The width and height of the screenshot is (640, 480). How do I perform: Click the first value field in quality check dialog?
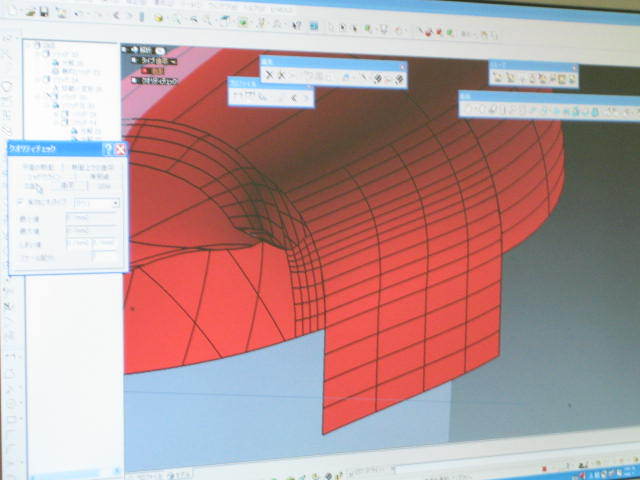click(92, 218)
